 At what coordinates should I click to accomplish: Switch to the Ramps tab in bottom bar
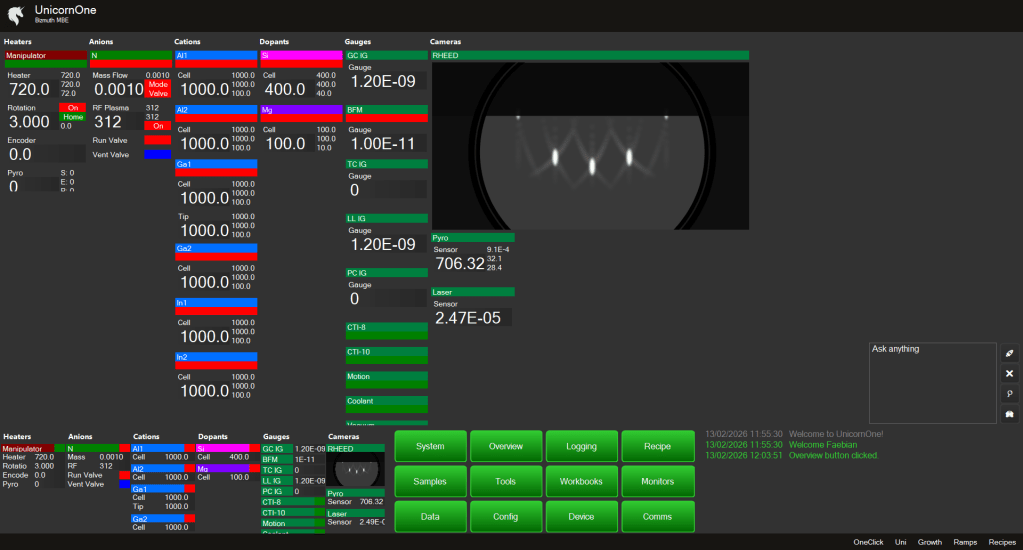point(965,541)
